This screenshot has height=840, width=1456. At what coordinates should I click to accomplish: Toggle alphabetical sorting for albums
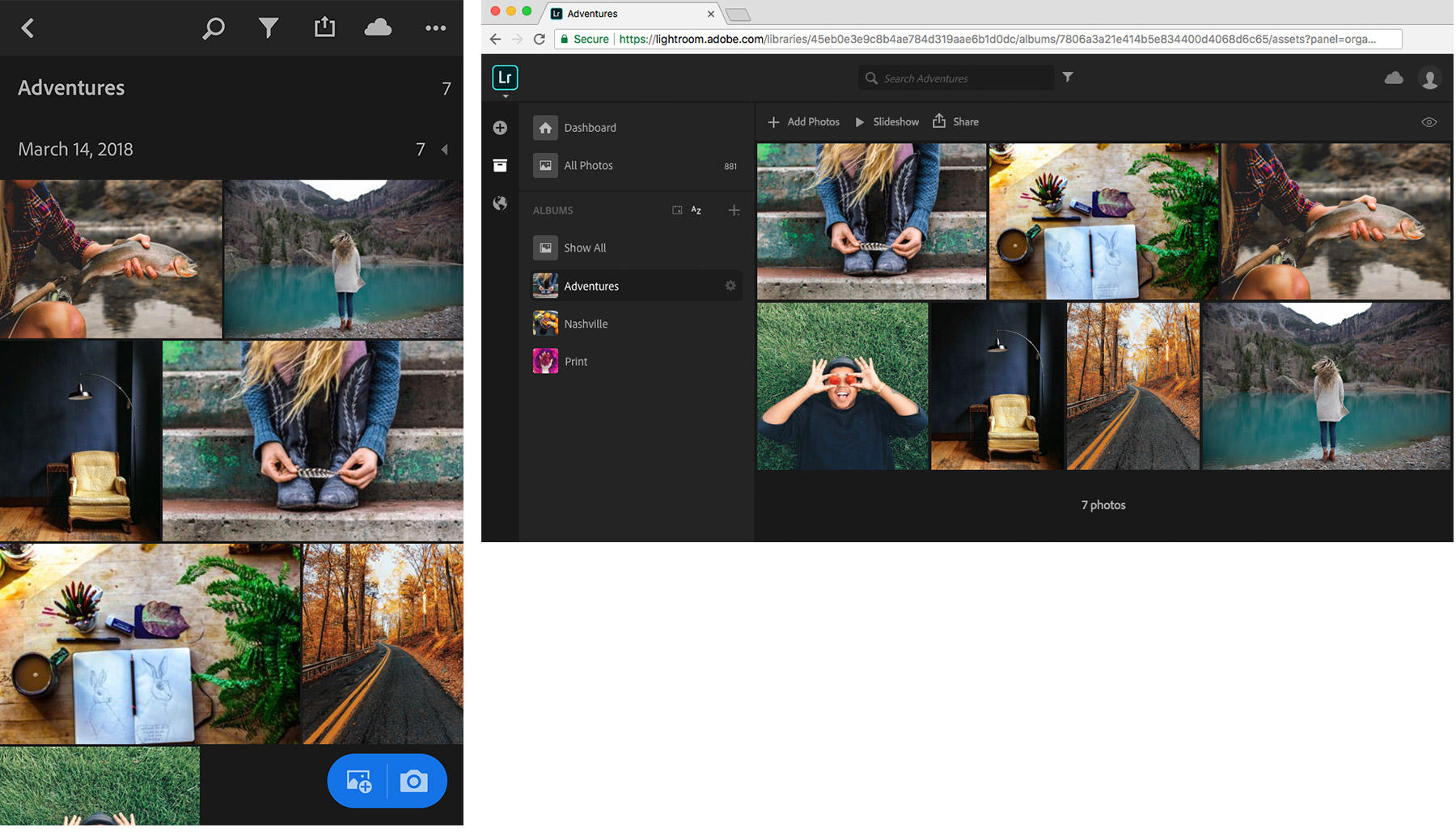(696, 210)
